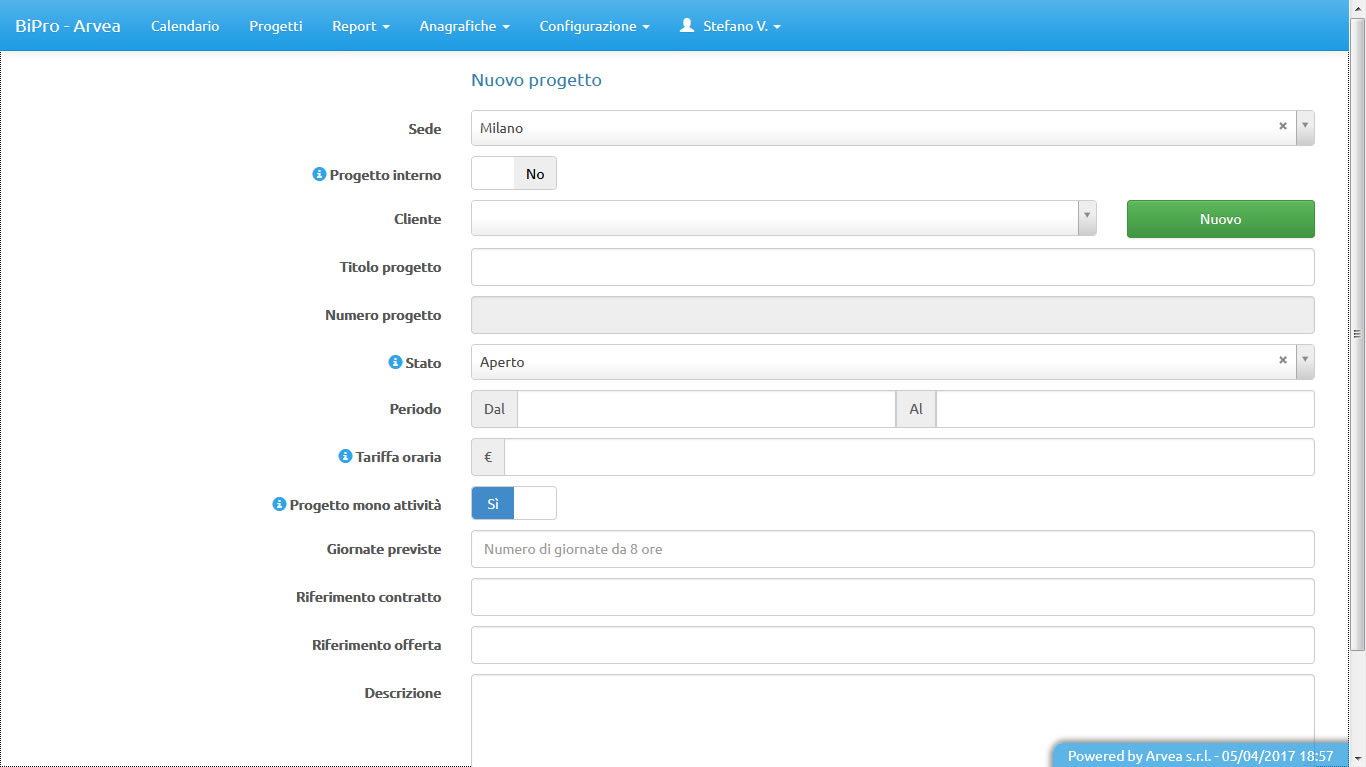Open the Stato dropdown arrow
This screenshot has height=767, width=1366.
pos(1305,361)
